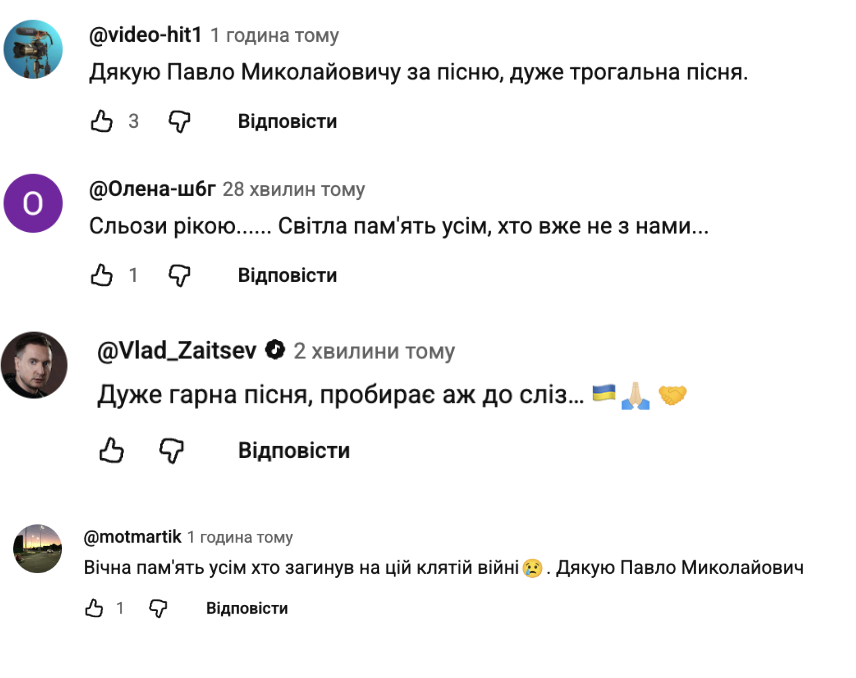Click the @Vlad_Zaitsev profile photo

(x=34, y=365)
